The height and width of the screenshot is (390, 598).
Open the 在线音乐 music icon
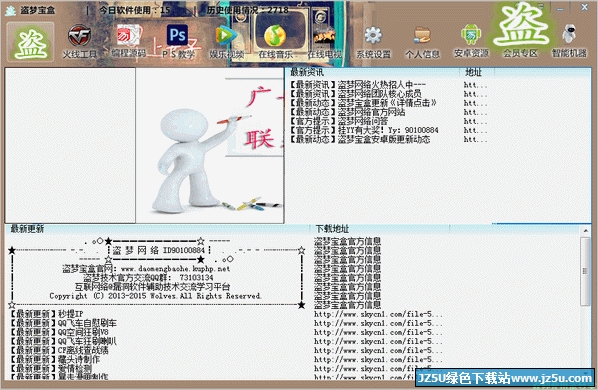(x=275, y=42)
